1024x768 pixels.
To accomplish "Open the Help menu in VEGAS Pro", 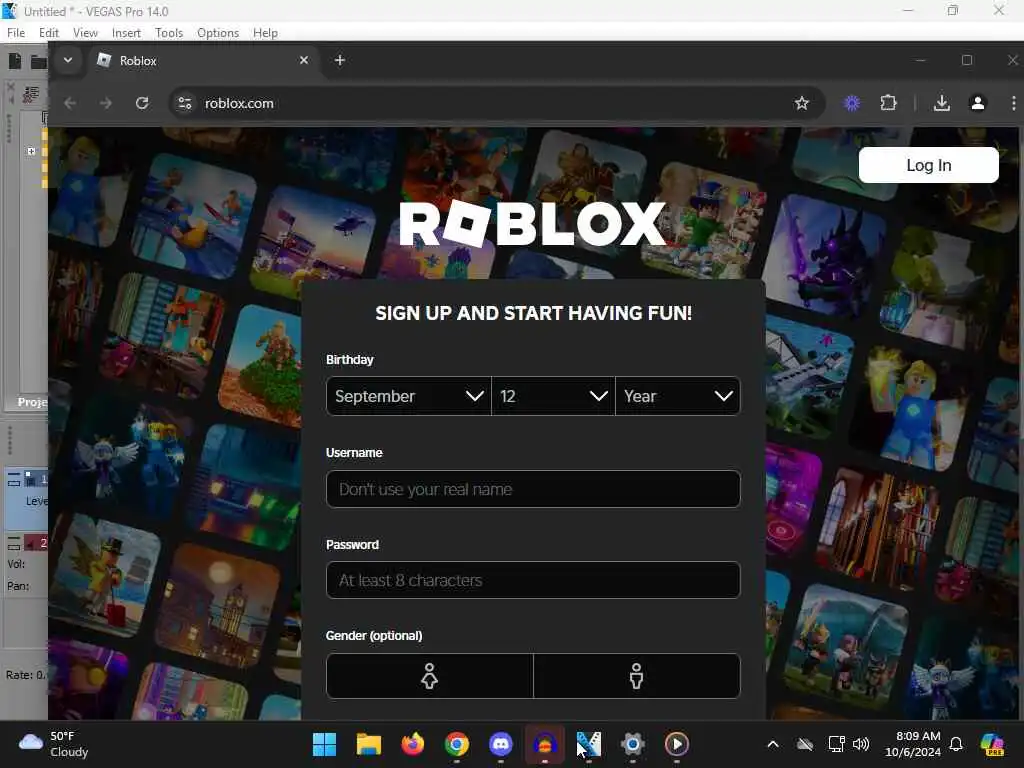I will point(265,33).
